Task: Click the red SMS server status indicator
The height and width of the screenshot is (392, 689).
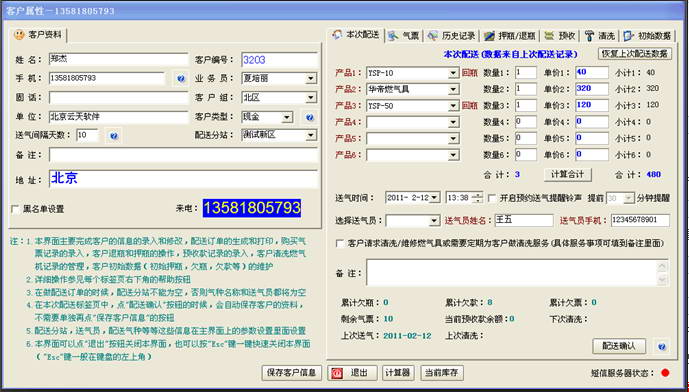Action: click(x=665, y=373)
